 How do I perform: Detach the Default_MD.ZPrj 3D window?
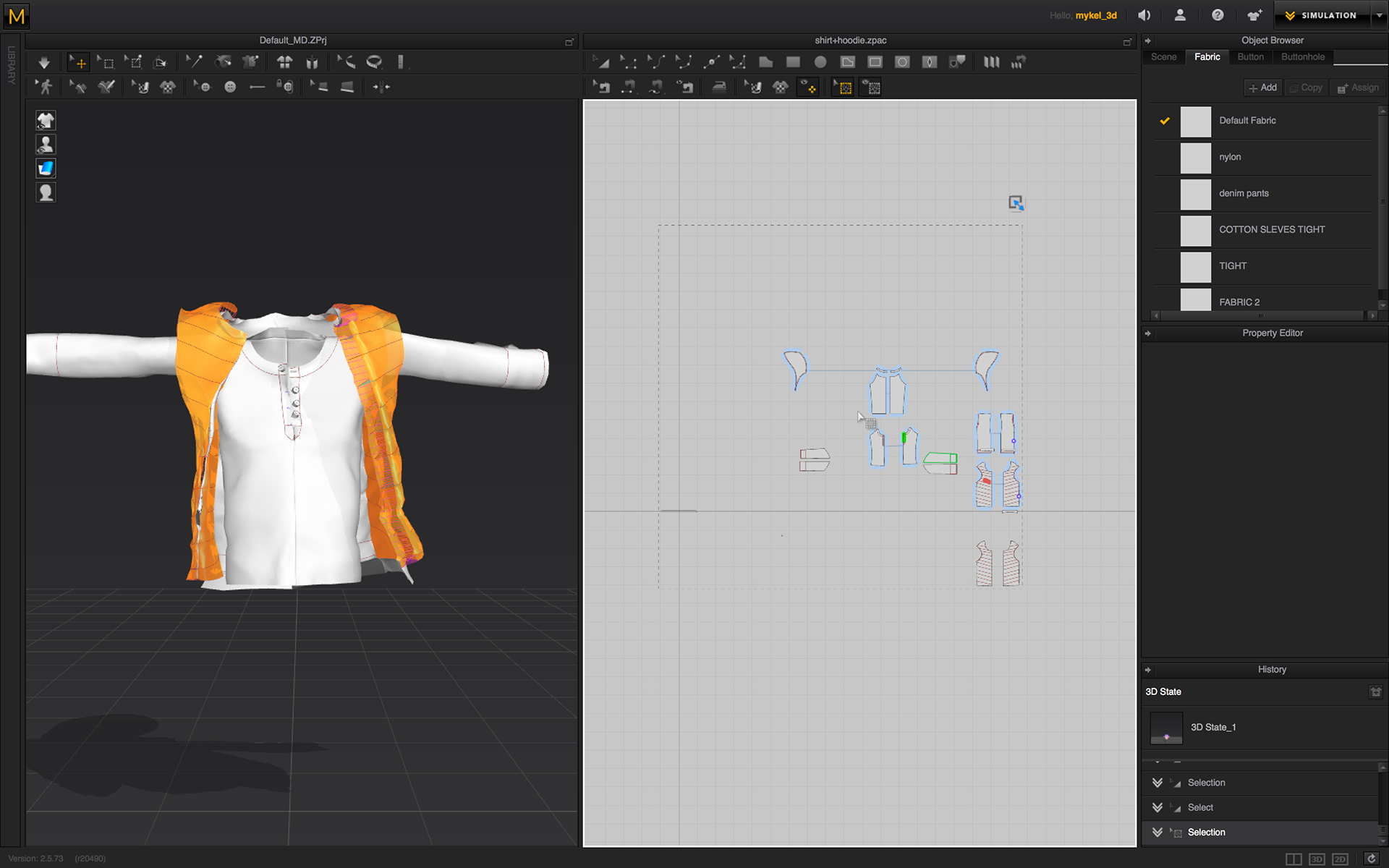[x=569, y=41]
